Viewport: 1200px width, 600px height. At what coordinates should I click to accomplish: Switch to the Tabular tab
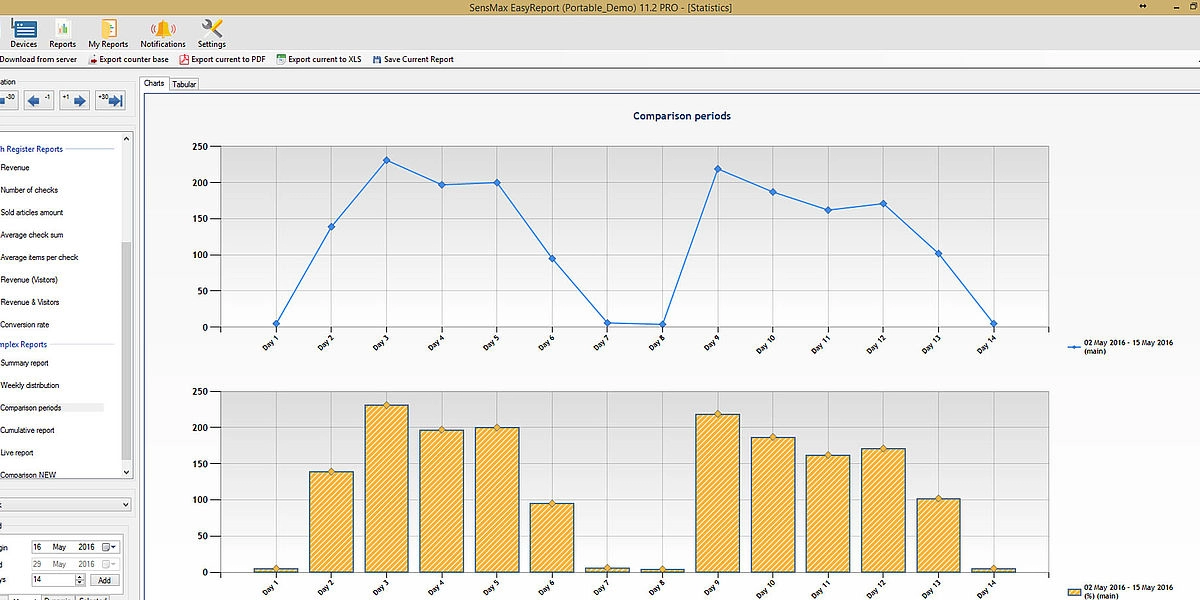point(184,84)
